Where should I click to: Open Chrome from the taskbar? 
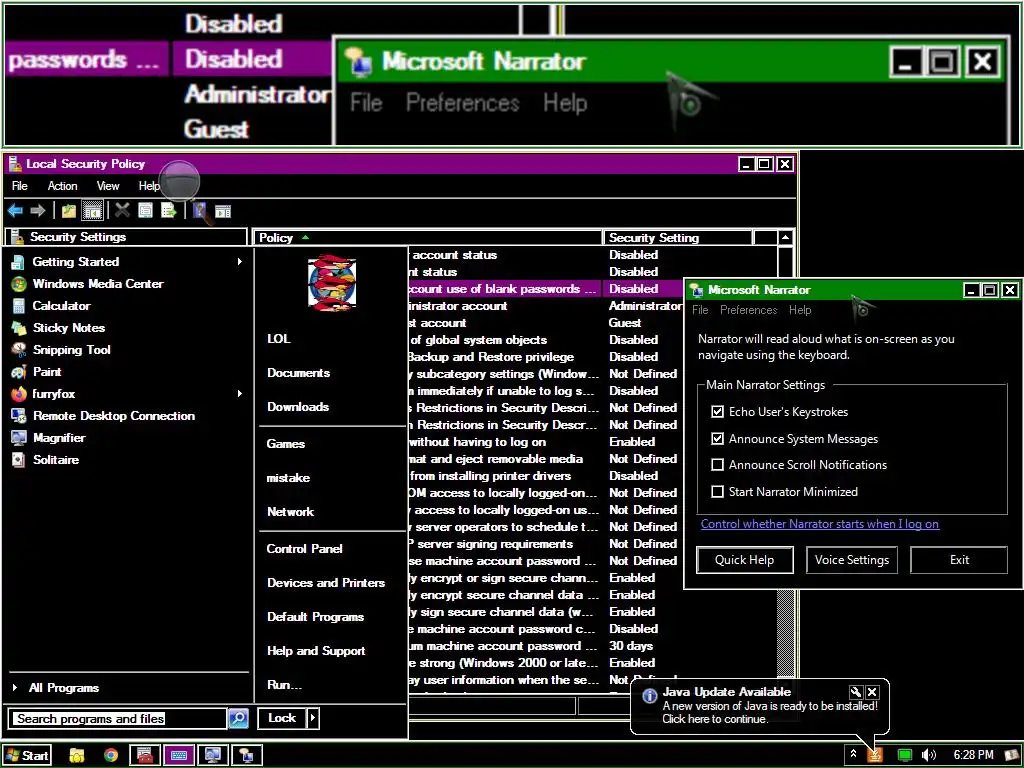(x=111, y=756)
